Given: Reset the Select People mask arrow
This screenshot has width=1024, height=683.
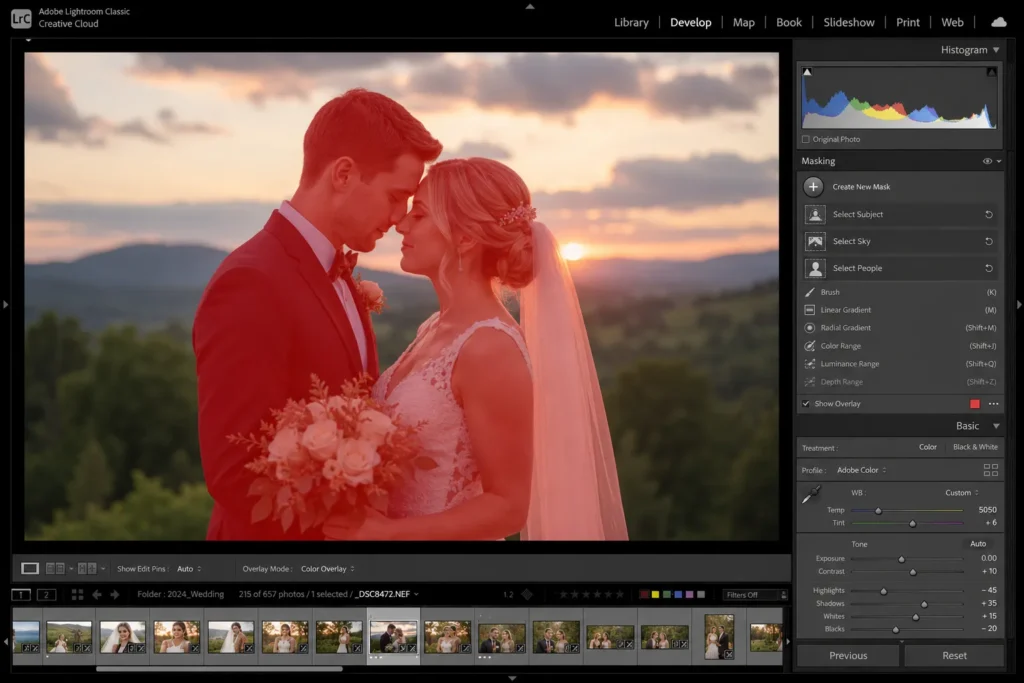Looking at the screenshot, I should click(989, 268).
